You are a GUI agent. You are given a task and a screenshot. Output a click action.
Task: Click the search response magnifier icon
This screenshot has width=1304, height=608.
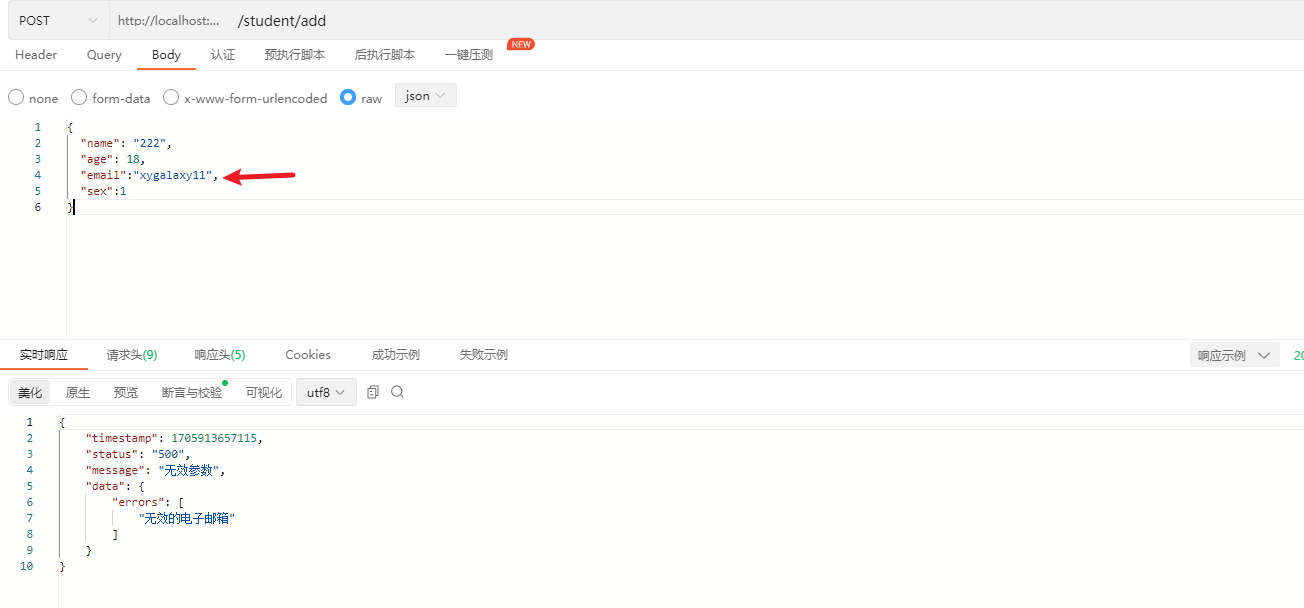[x=397, y=392]
